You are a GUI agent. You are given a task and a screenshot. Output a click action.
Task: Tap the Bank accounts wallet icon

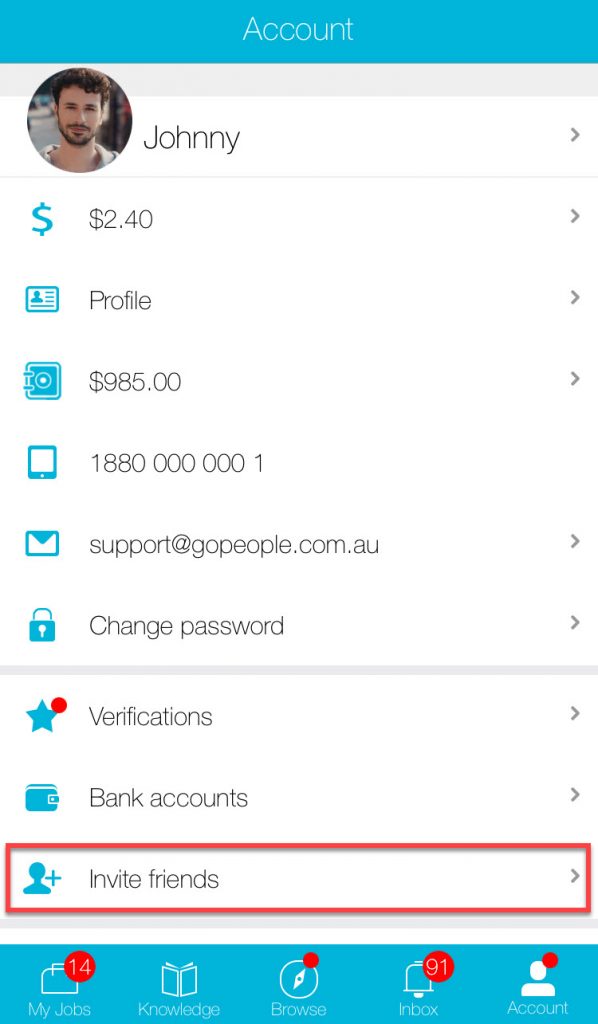point(42,797)
